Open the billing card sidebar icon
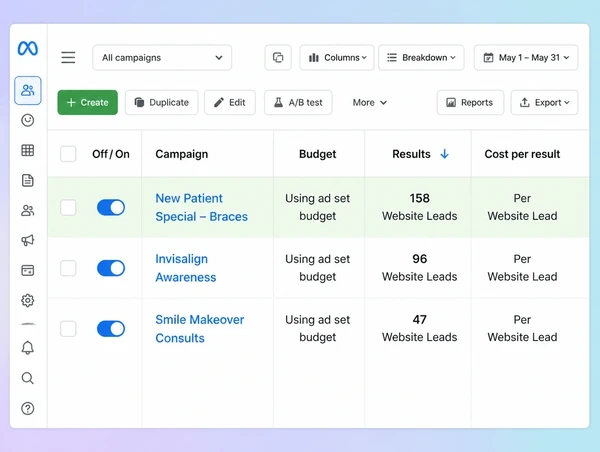Image resolution: width=600 pixels, height=452 pixels. [x=28, y=271]
